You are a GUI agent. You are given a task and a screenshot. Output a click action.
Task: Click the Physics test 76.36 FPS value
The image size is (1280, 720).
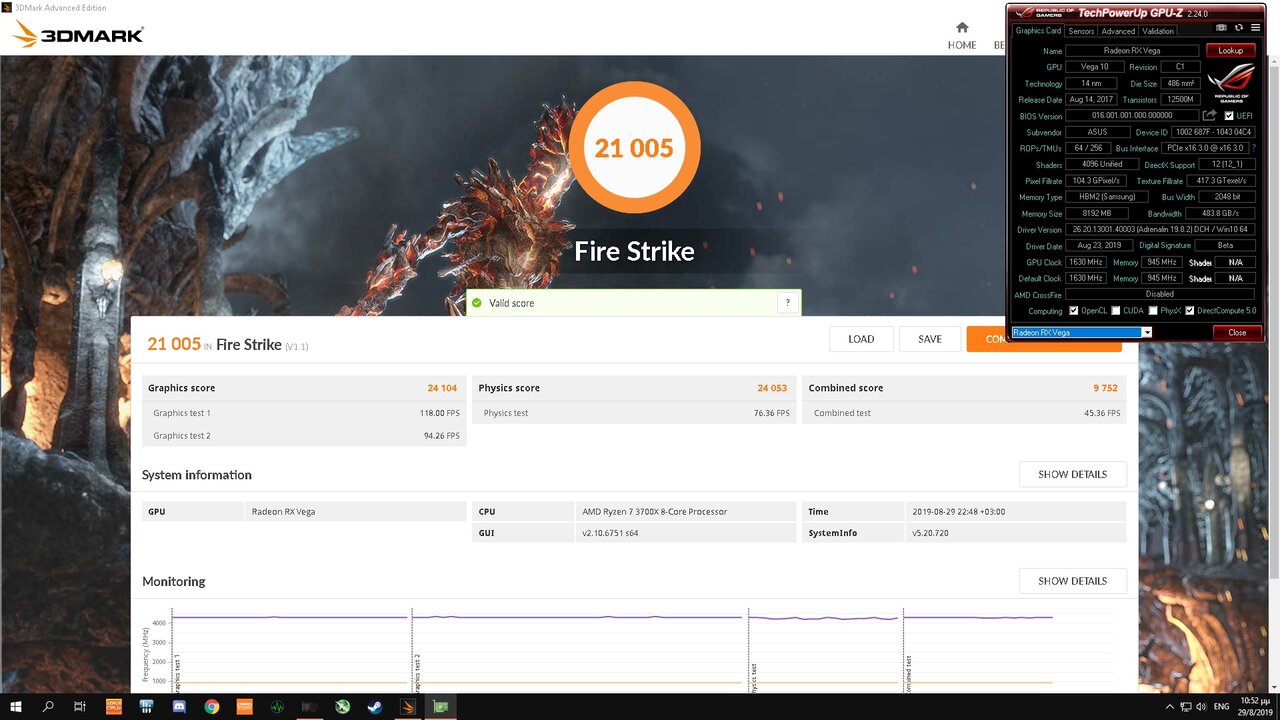pyautogui.click(x=772, y=413)
